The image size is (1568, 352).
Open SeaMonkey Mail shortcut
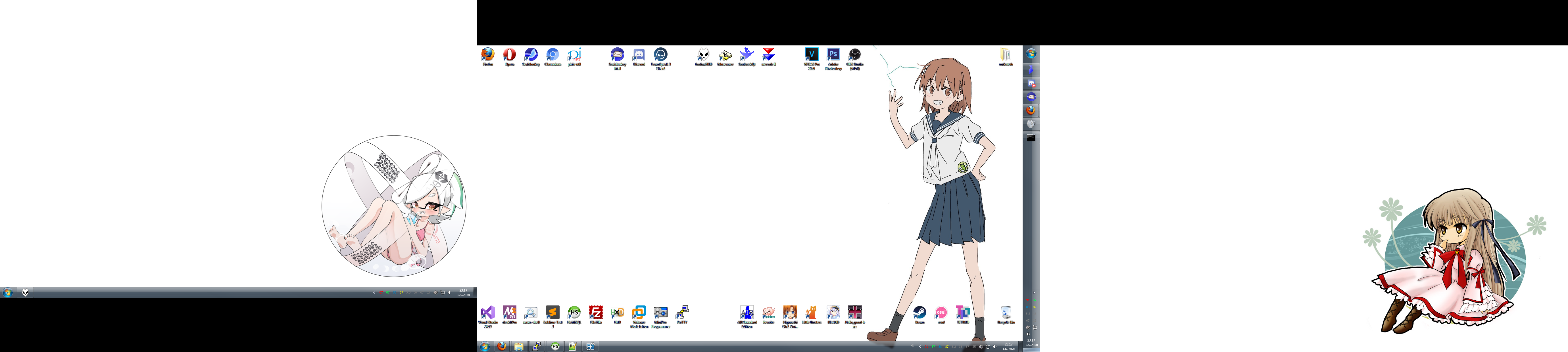click(617, 59)
